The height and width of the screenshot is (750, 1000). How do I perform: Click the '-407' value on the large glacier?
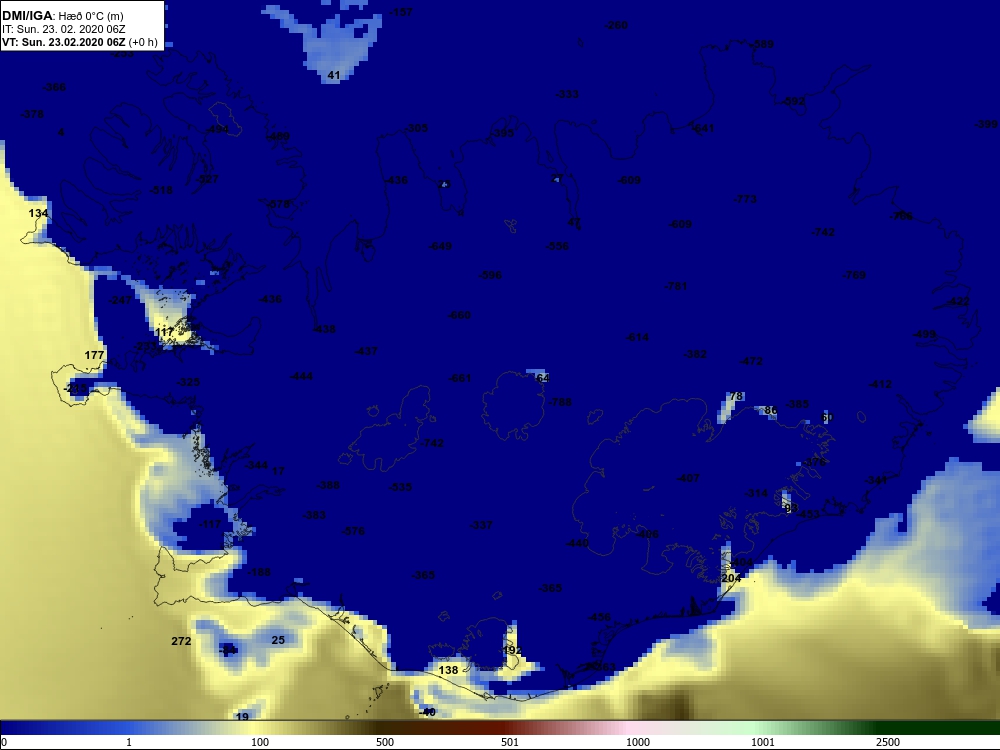click(x=688, y=478)
